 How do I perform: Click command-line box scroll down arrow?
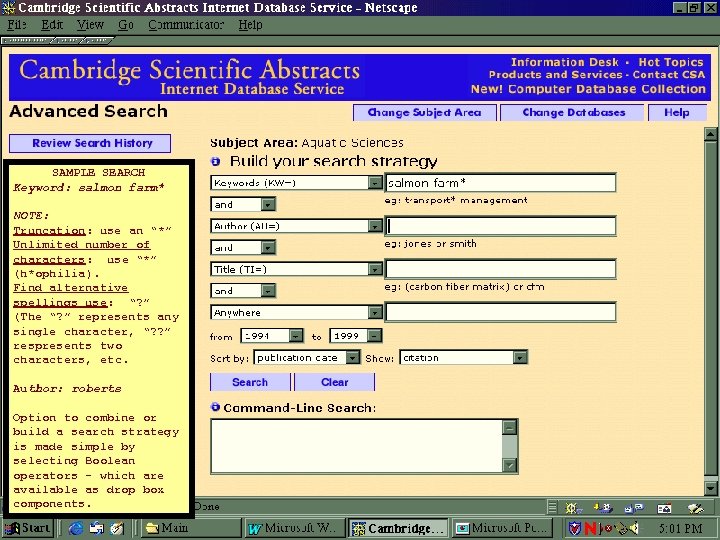pyautogui.click(x=510, y=465)
